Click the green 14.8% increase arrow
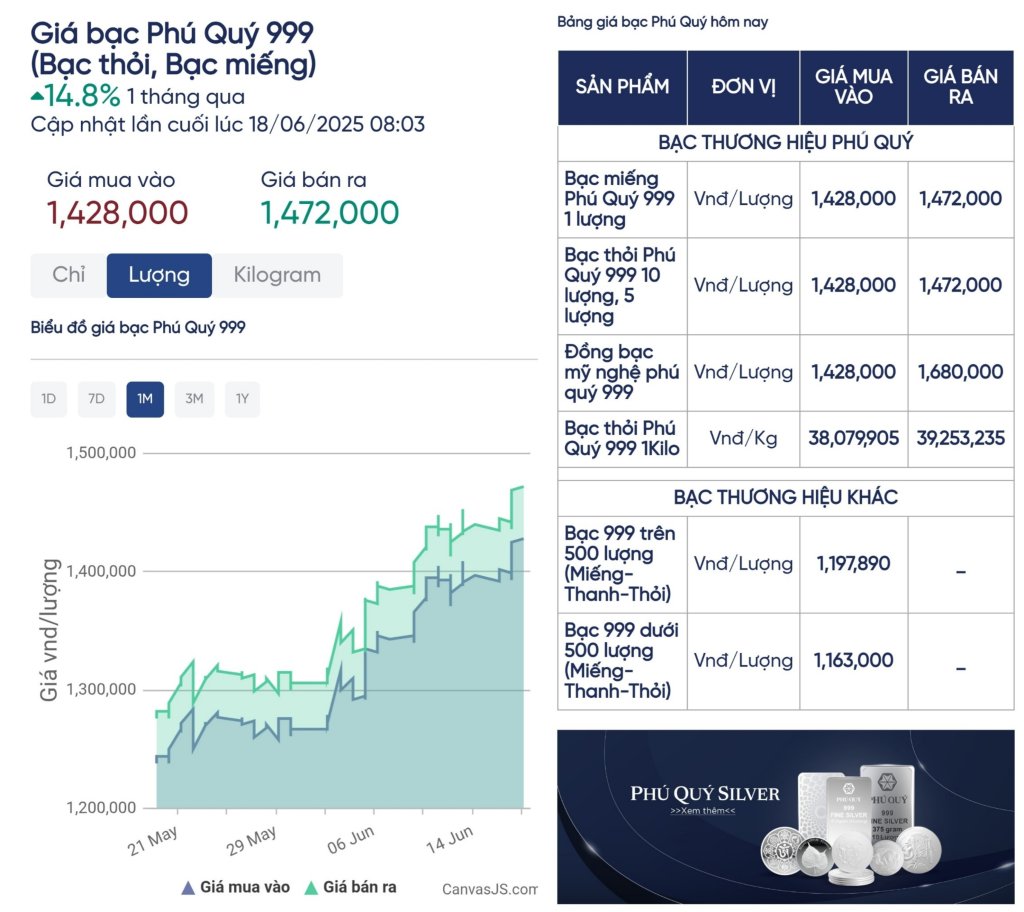 coord(37,97)
